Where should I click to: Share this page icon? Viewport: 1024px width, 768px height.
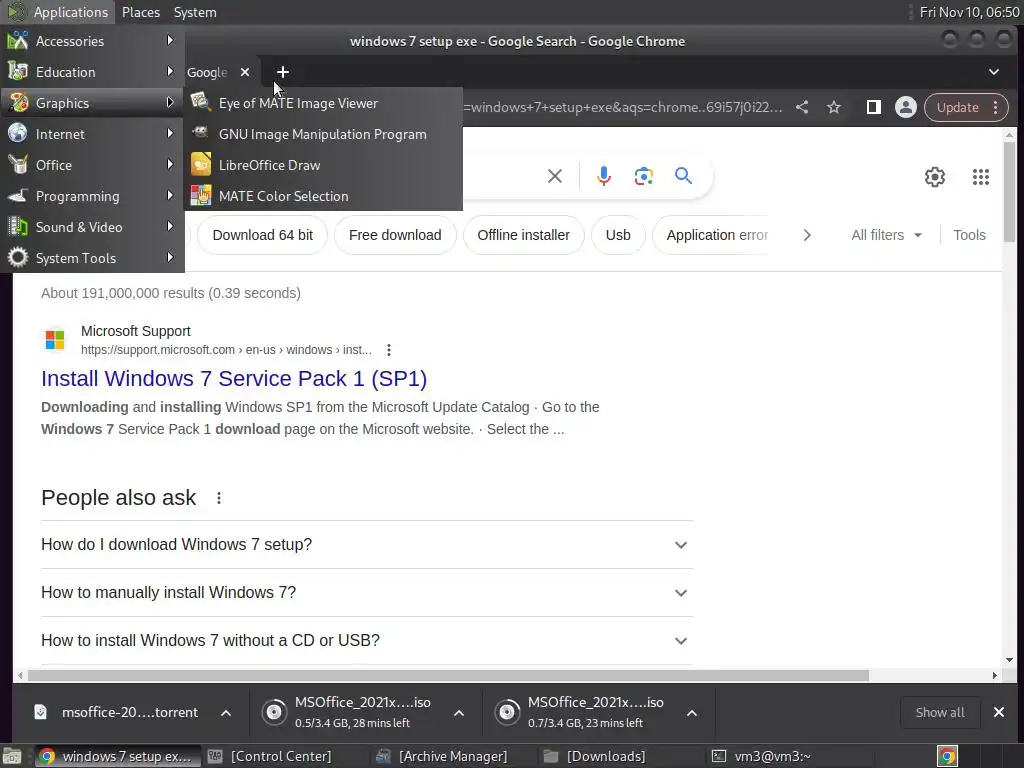pos(802,107)
